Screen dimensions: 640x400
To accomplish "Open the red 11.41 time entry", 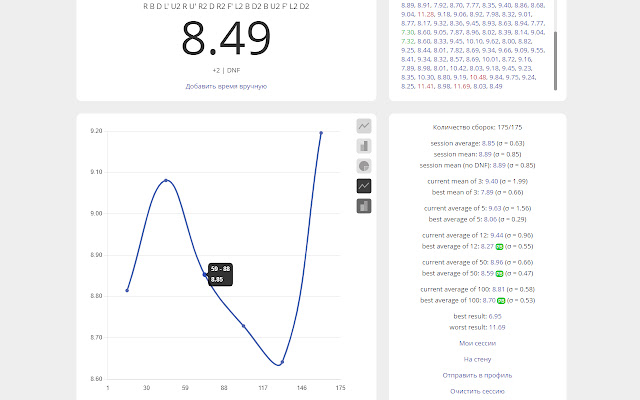I will [426, 86].
